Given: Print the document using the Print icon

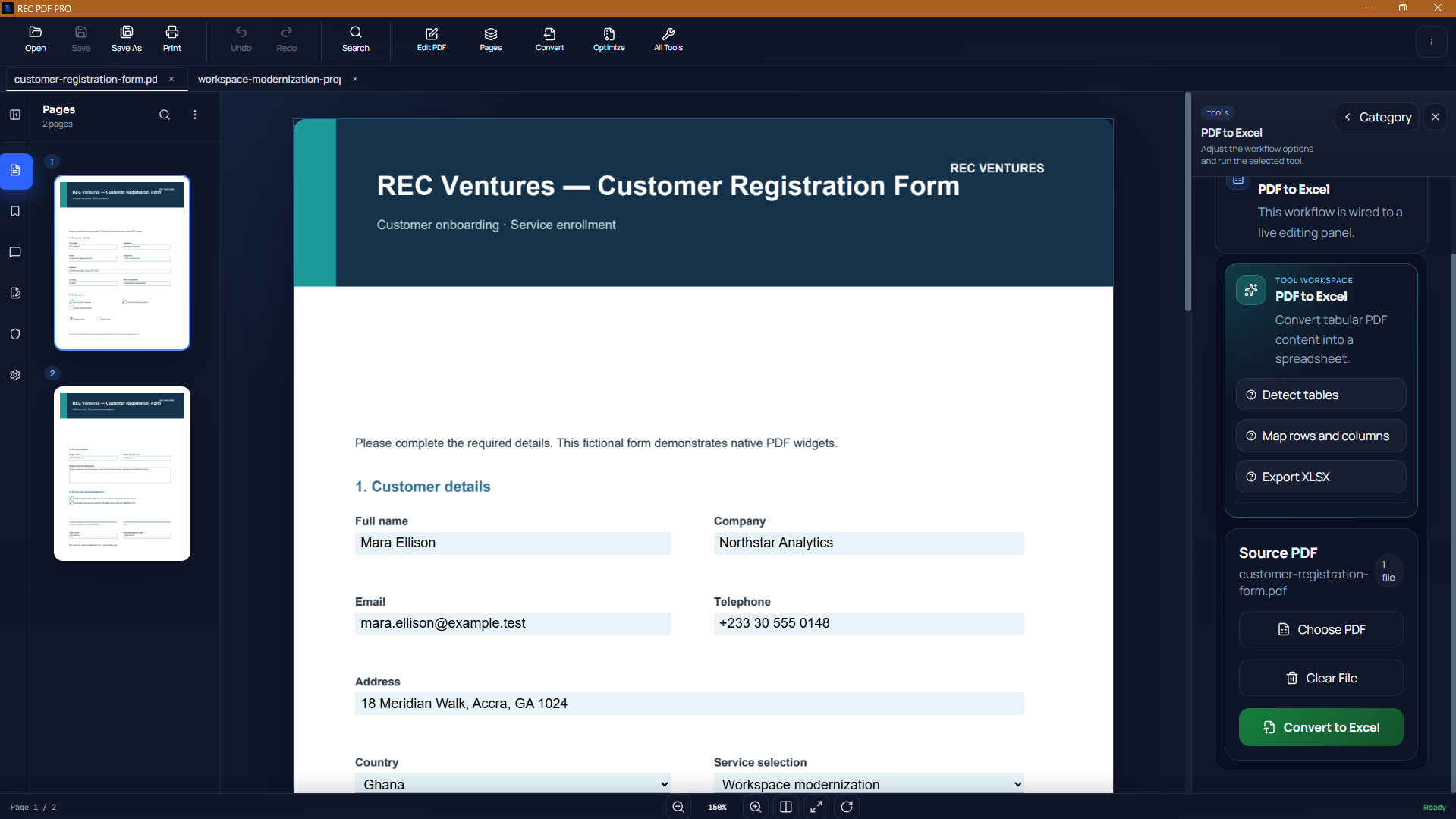Looking at the screenshot, I should pos(172,39).
